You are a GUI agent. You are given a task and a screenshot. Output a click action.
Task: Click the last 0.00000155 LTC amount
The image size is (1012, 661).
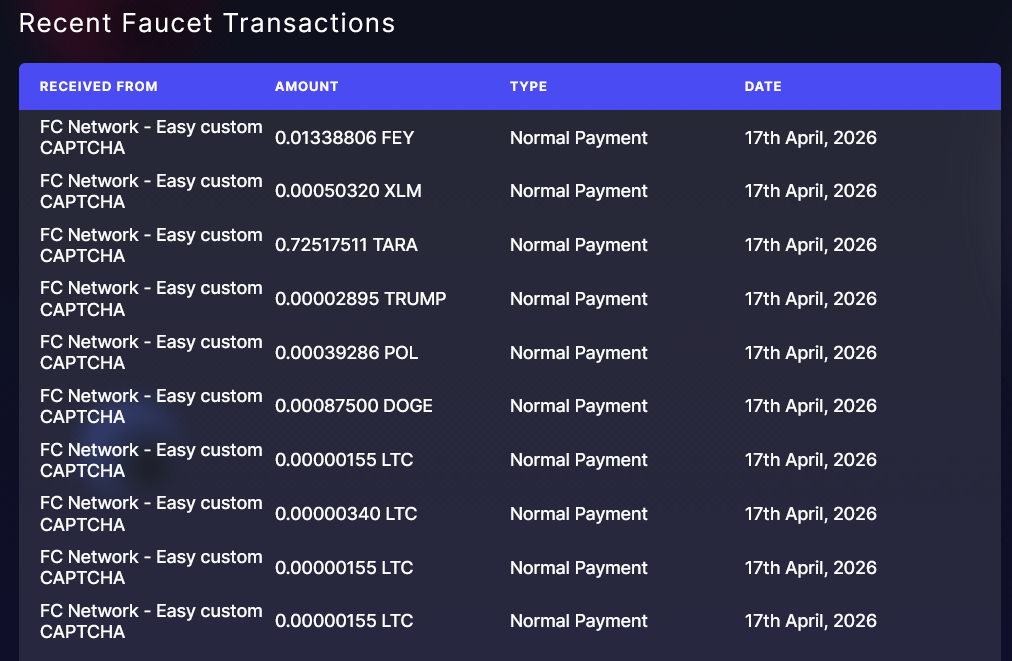pyautogui.click(x=344, y=621)
